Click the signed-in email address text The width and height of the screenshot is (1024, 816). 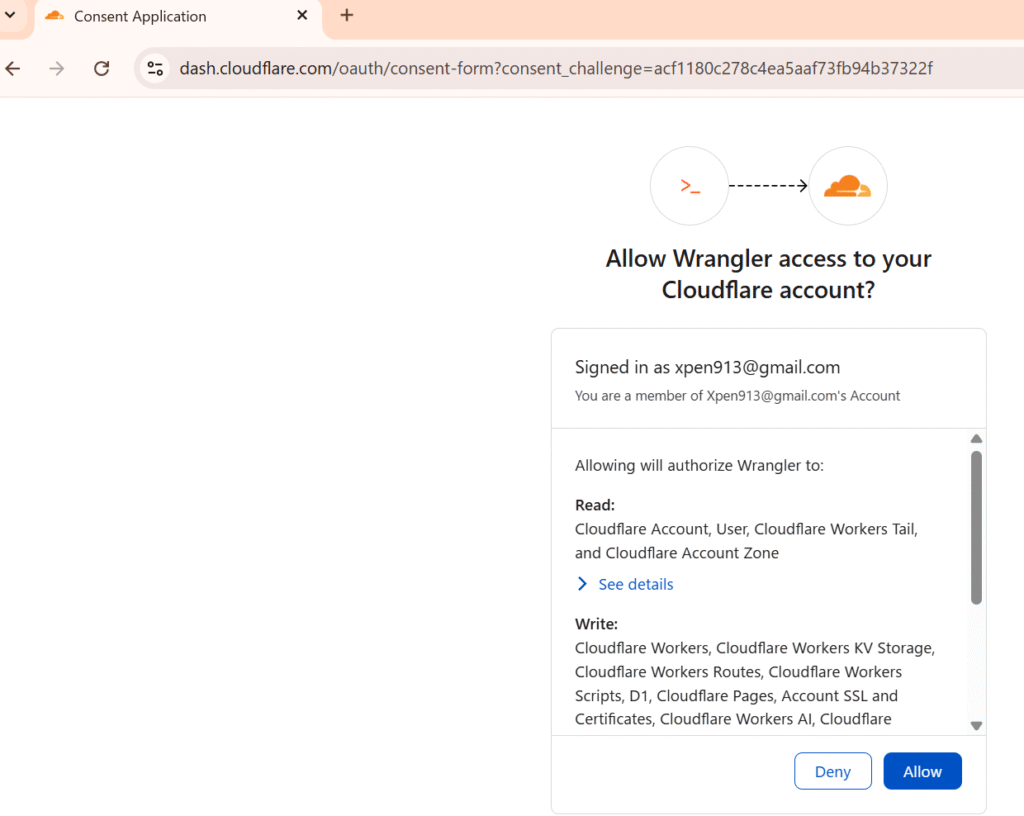pos(757,367)
